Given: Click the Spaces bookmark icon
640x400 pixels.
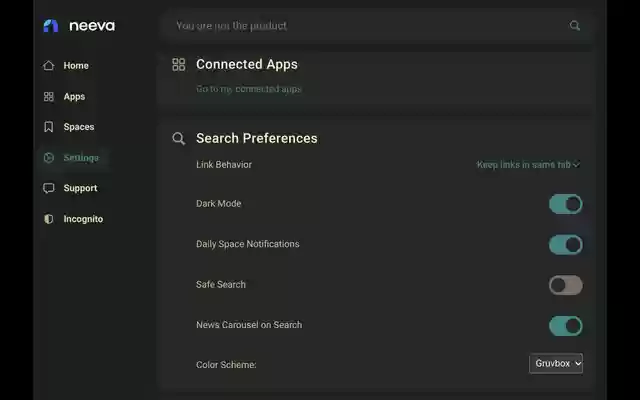Looking at the screenshot, I should pyautogui.click(x=49, y=127).
